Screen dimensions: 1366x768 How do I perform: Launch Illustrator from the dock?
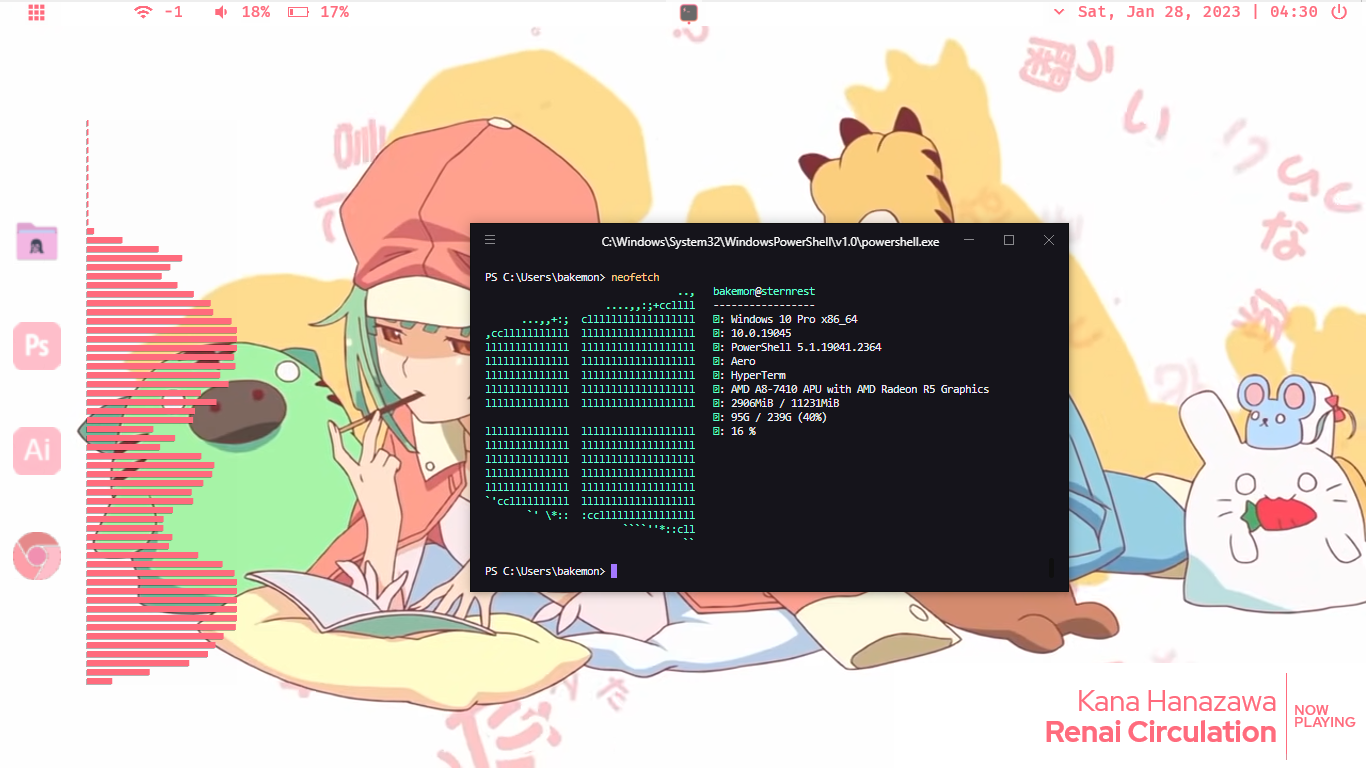pos(37,450)
